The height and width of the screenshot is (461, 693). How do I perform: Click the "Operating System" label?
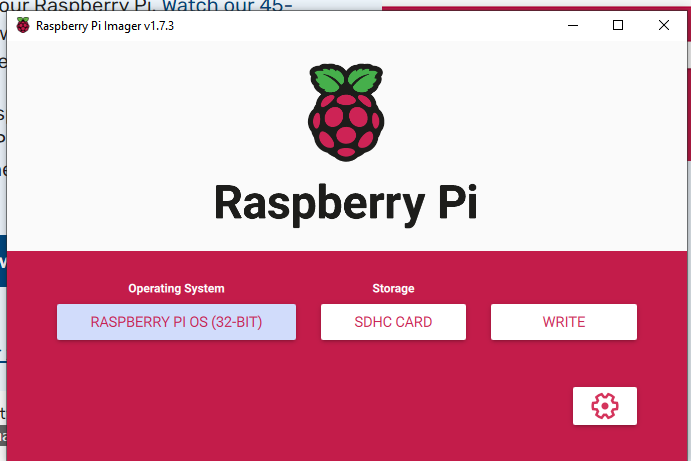(176, 288)
